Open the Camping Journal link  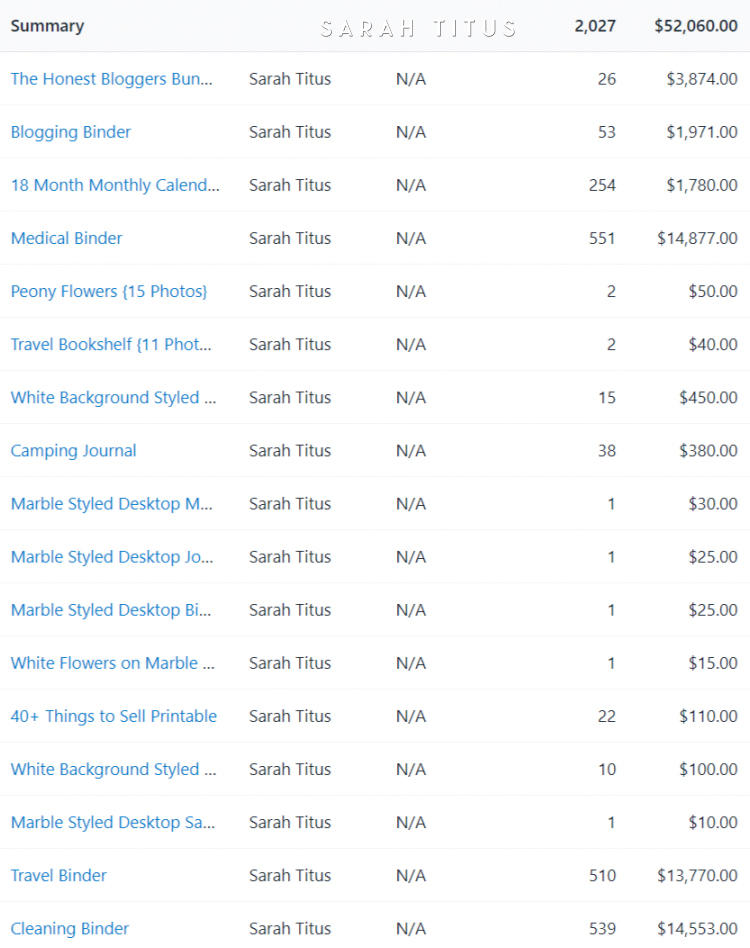74,451
